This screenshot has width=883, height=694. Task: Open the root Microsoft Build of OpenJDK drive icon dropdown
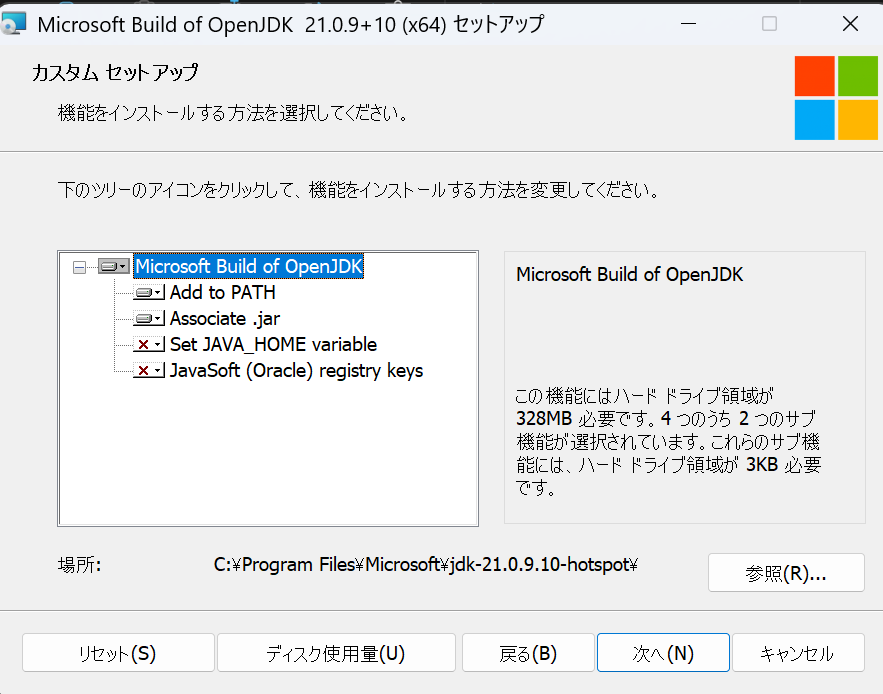pyautogui.click(x=114, y=267)
